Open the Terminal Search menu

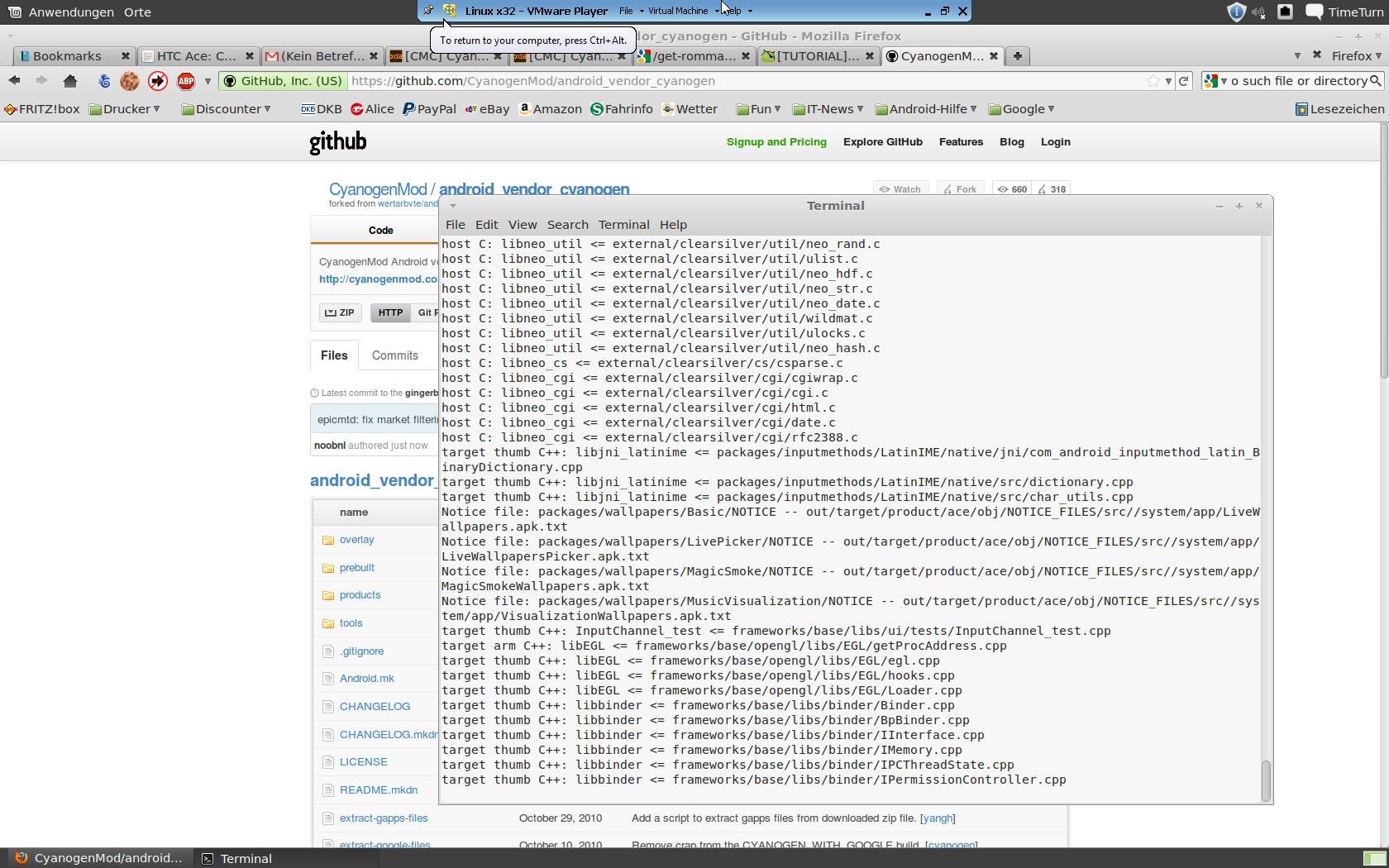pos(567,225)
